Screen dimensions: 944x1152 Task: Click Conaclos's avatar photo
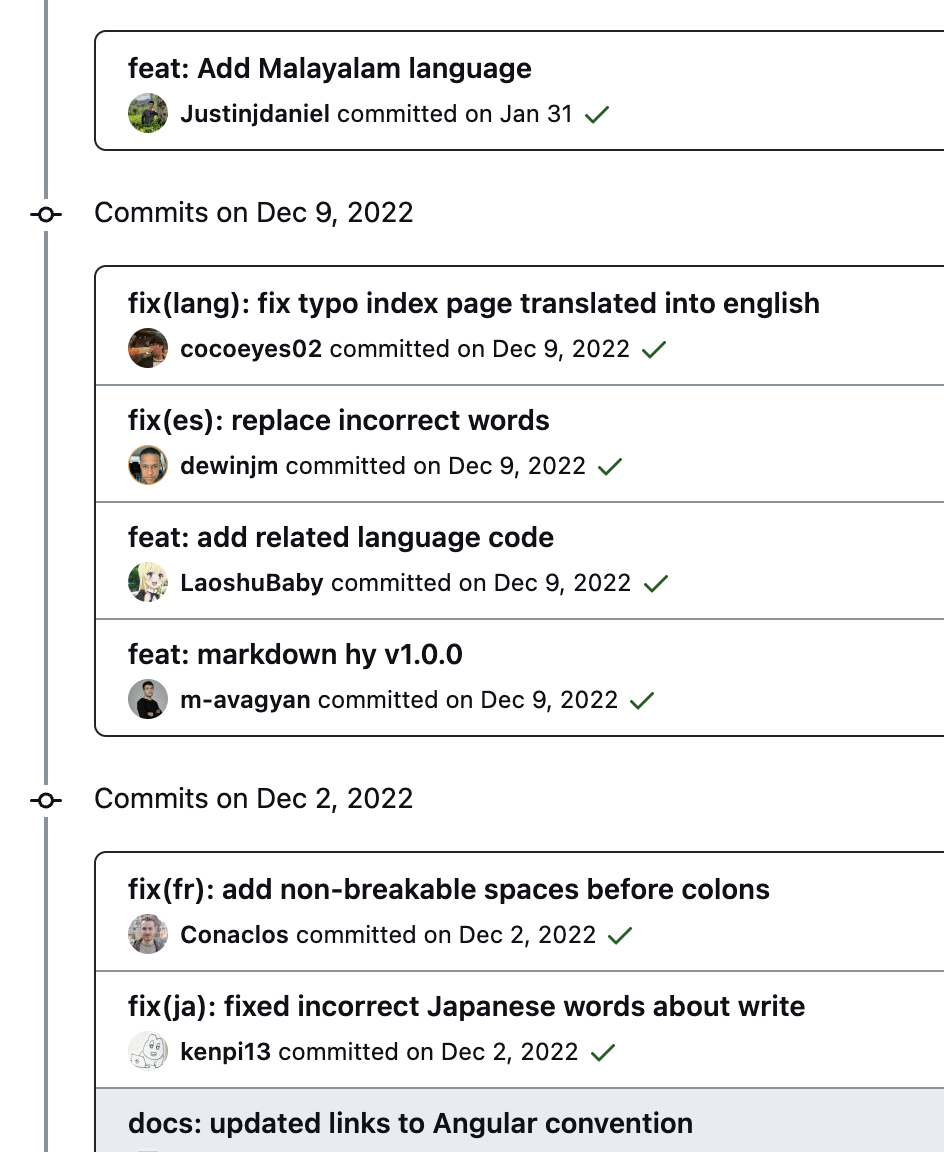[x=148, y=935]
